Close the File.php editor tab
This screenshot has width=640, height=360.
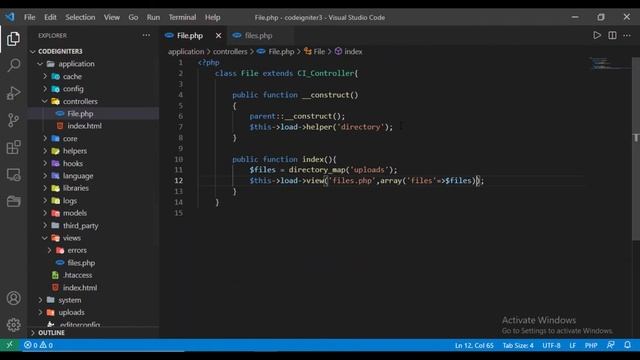tap(218, 36)
